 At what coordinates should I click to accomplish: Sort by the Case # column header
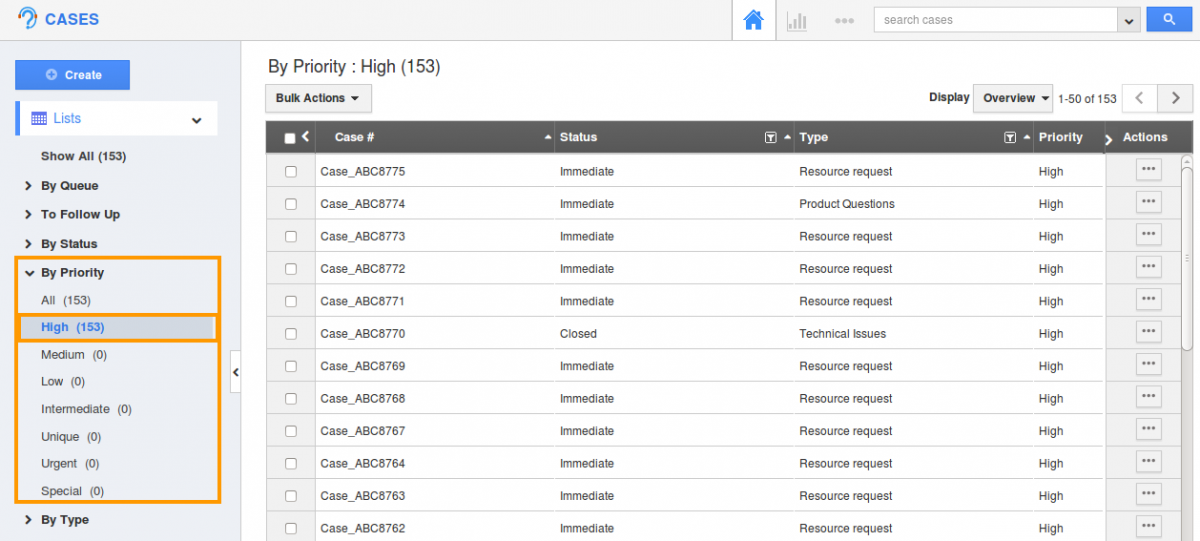(355, 137)
